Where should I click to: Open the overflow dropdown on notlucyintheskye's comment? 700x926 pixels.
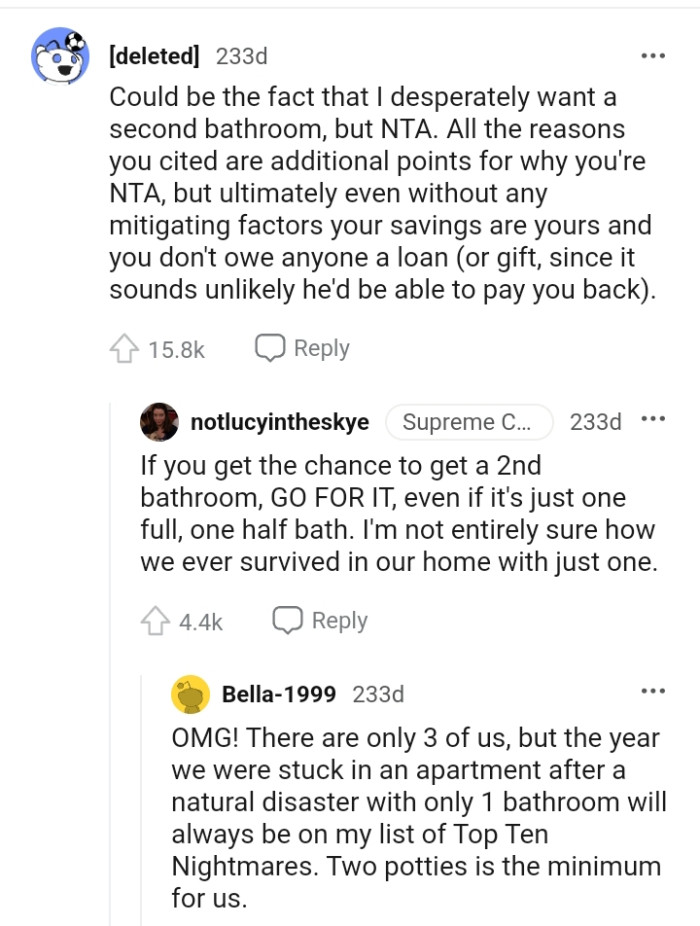[x=653, y=421]
